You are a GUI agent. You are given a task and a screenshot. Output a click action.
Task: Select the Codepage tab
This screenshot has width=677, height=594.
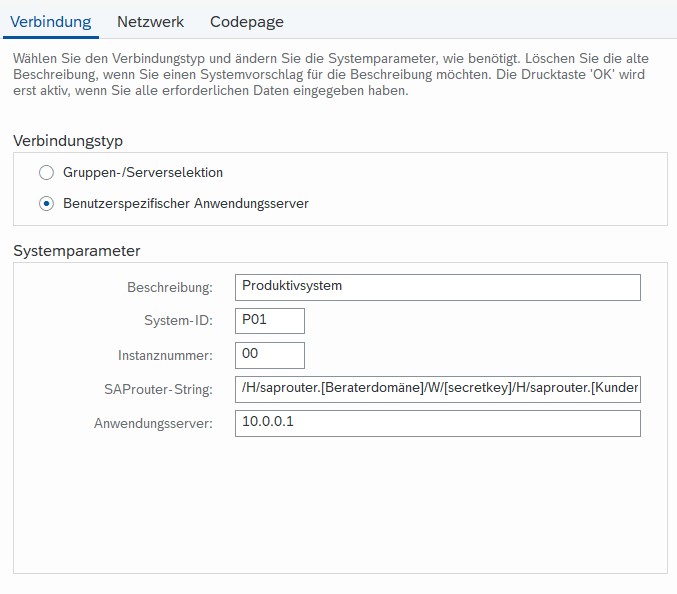point(246,21)
